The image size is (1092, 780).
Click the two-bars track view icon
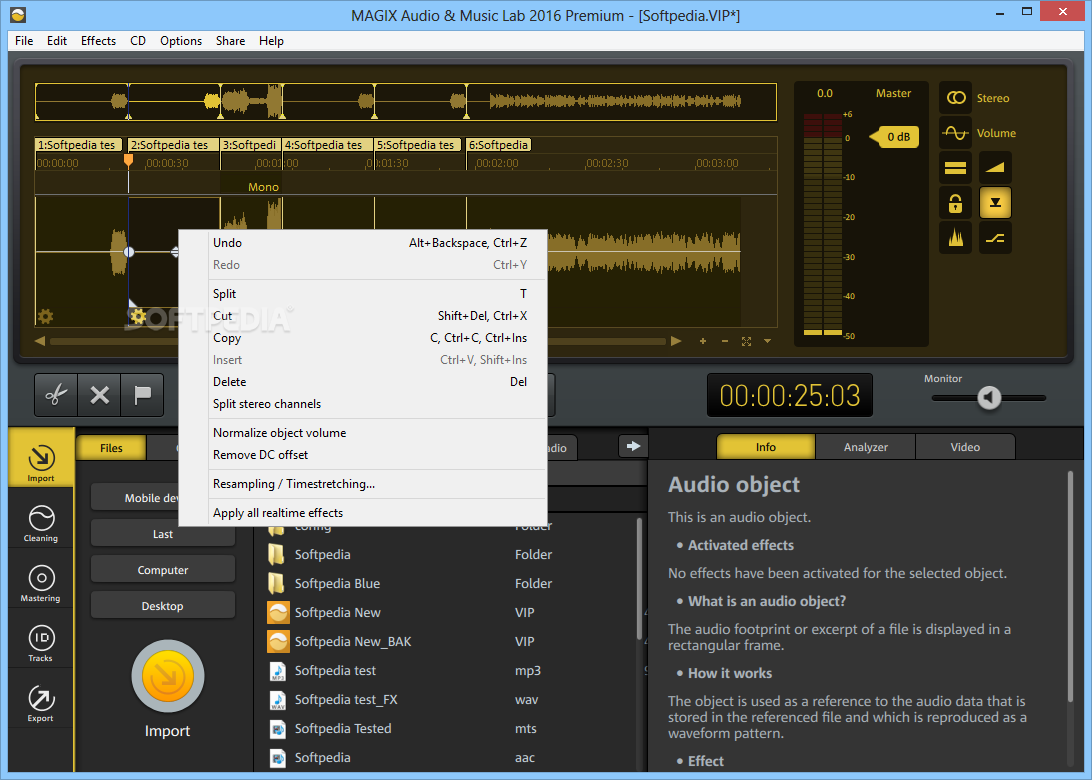coord(956,168)
